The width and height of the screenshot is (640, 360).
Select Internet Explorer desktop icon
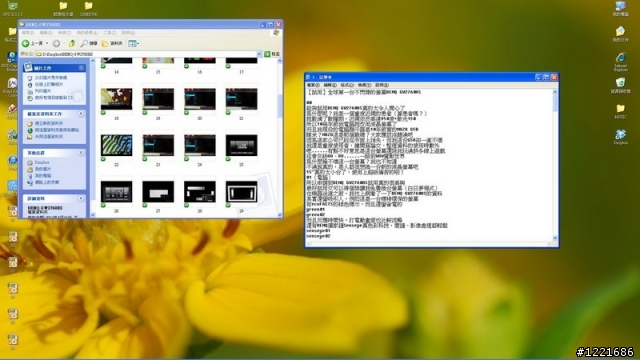pyautogui.click(x=620, y=62)
